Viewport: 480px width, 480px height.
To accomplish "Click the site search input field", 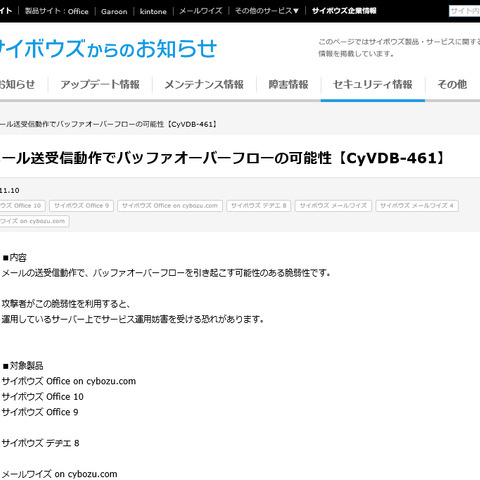I will pos(465,11).
